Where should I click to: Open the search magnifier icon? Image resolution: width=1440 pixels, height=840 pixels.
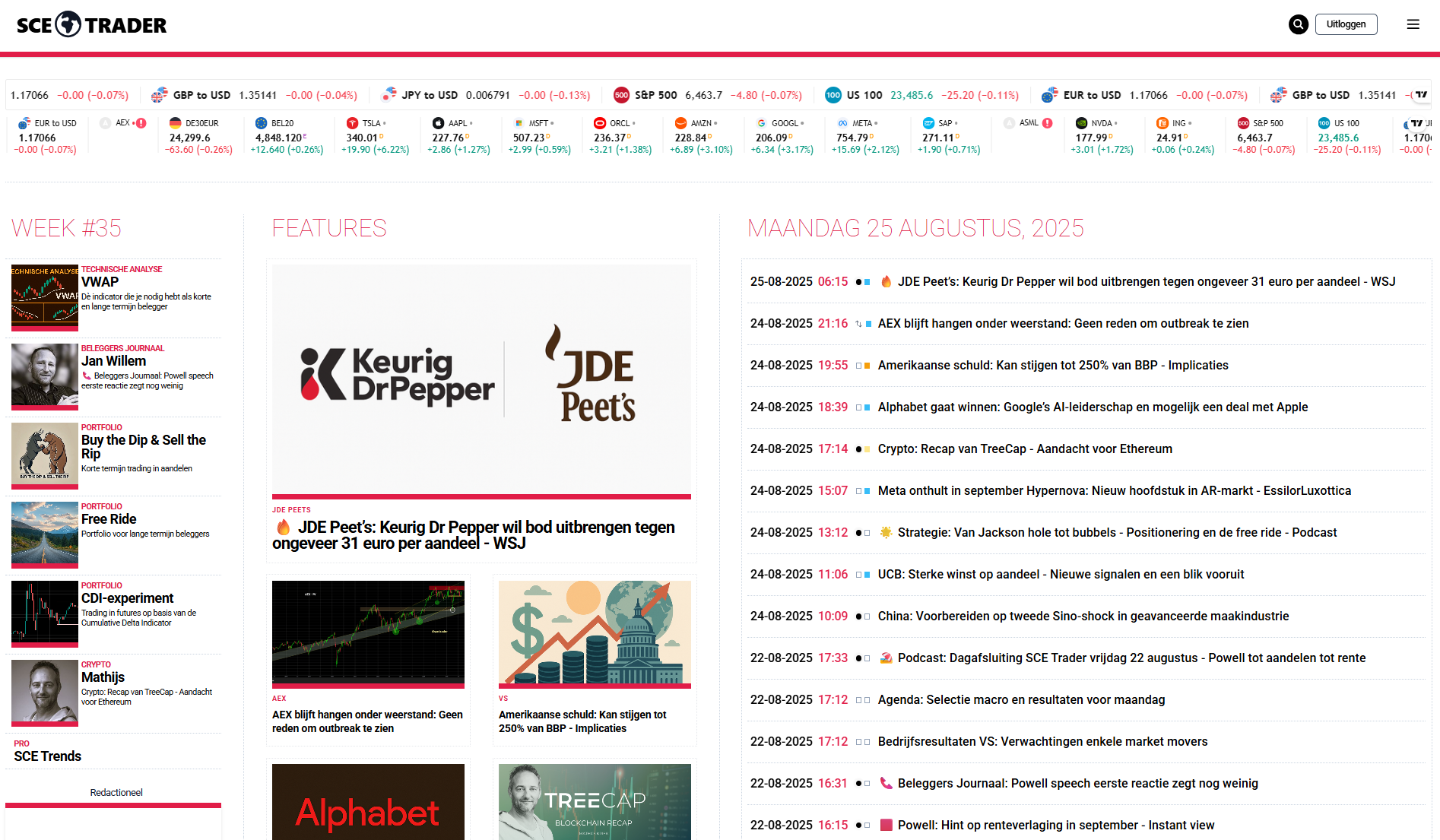tap(1298, 24)
